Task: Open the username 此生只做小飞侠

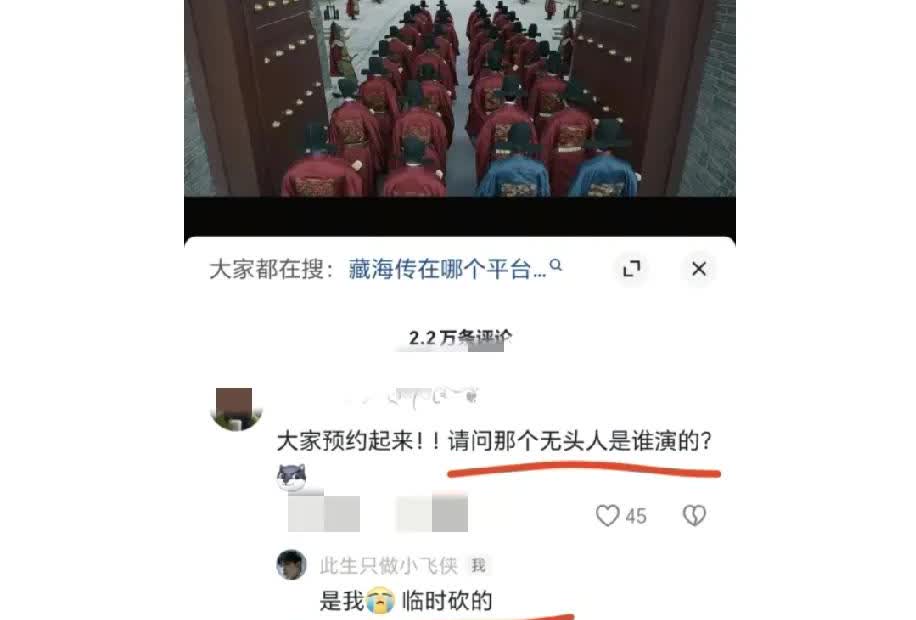Action: coord(388,566)
